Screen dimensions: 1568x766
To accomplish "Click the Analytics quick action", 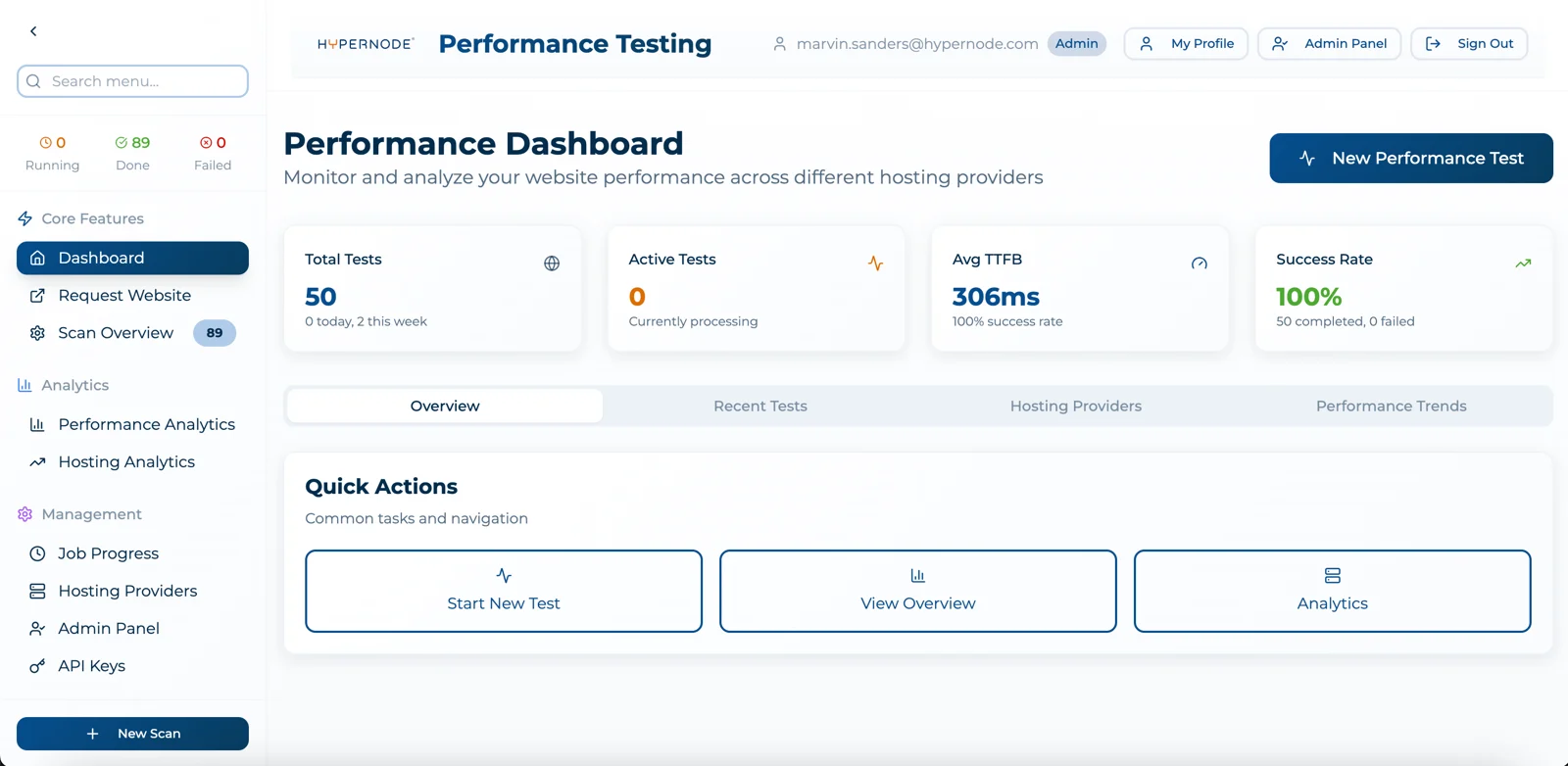I will click(1333, 591).
